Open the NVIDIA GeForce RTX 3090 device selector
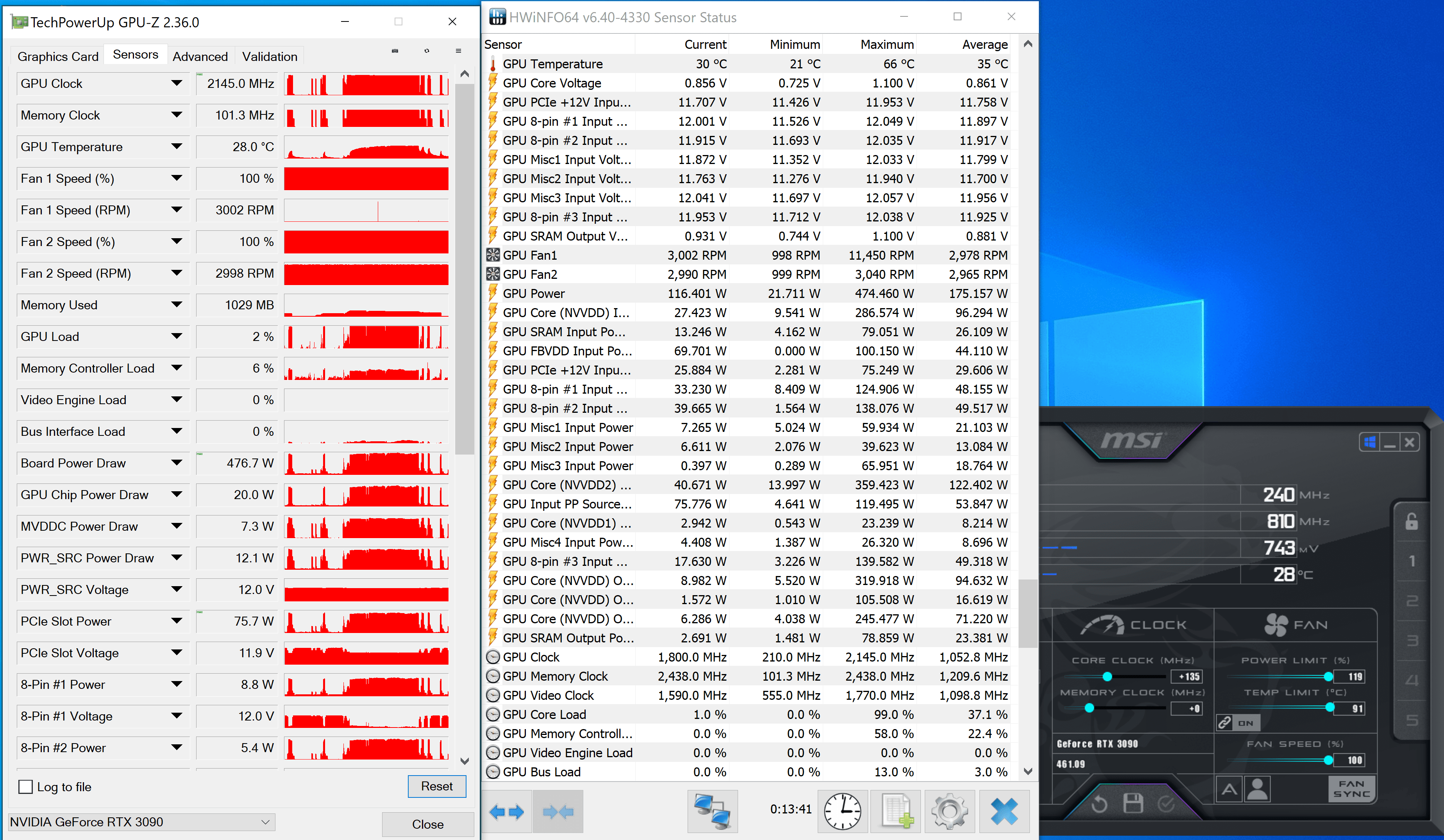 click(141, 822)
